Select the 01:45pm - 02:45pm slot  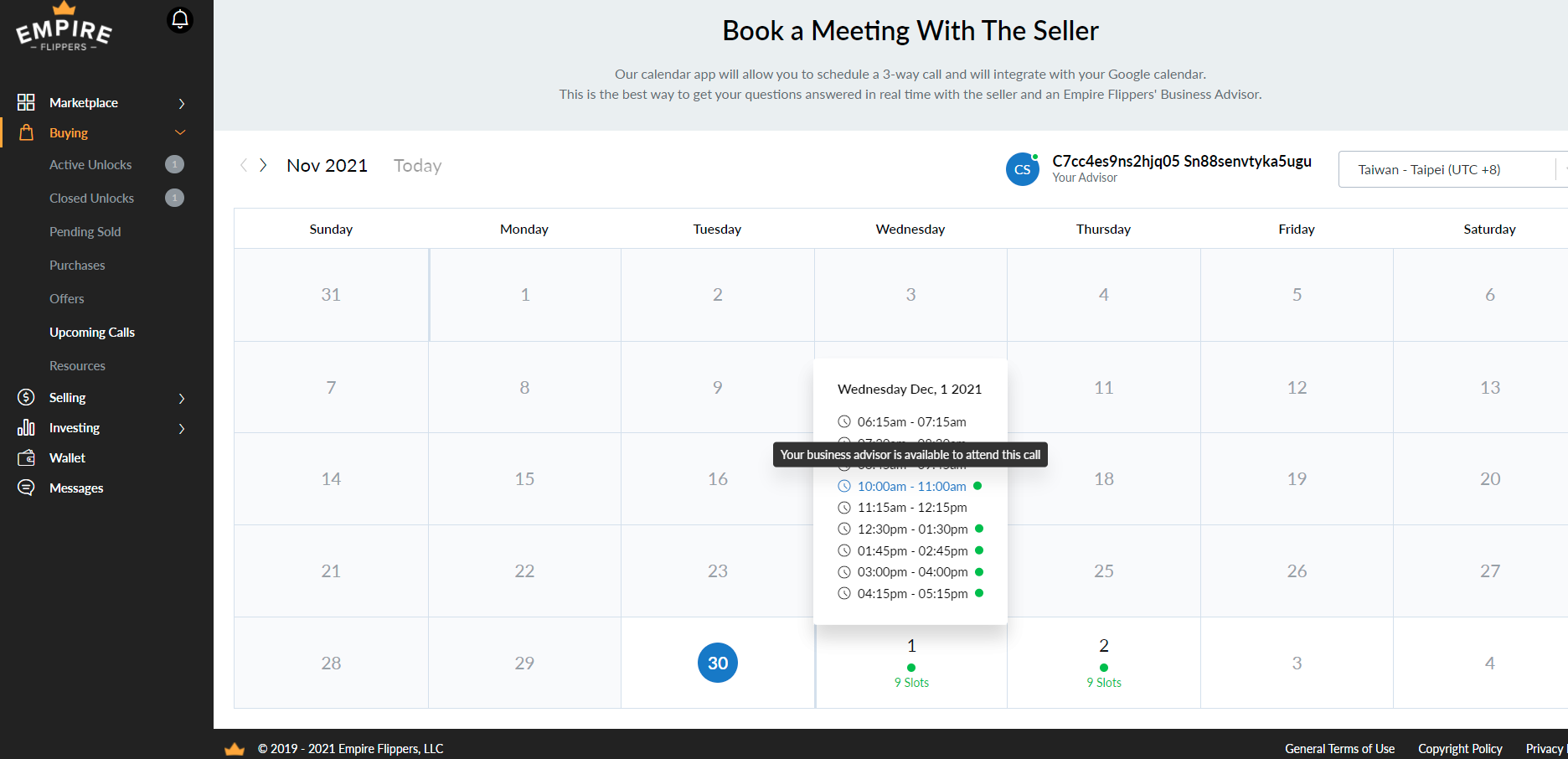click(912, 550)
